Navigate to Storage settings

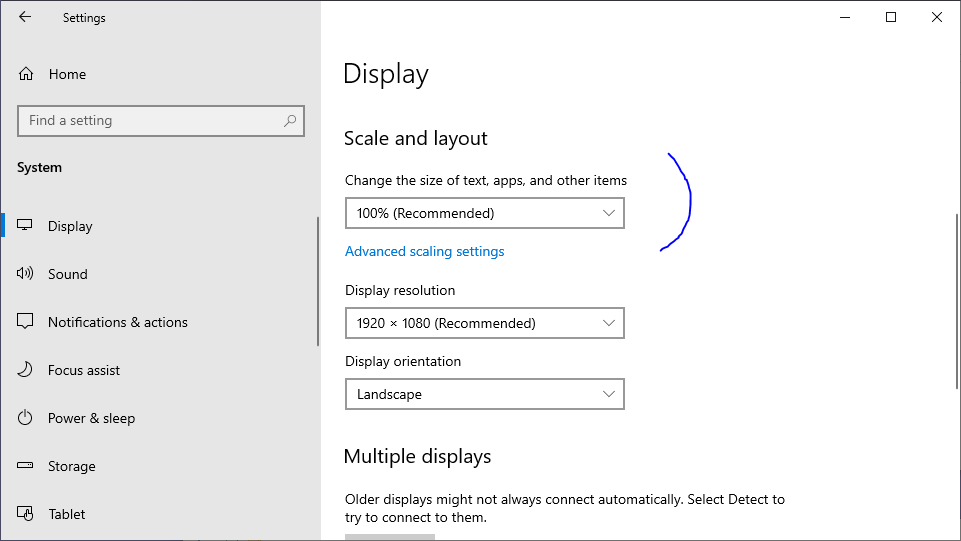click(x=72, y=466)
